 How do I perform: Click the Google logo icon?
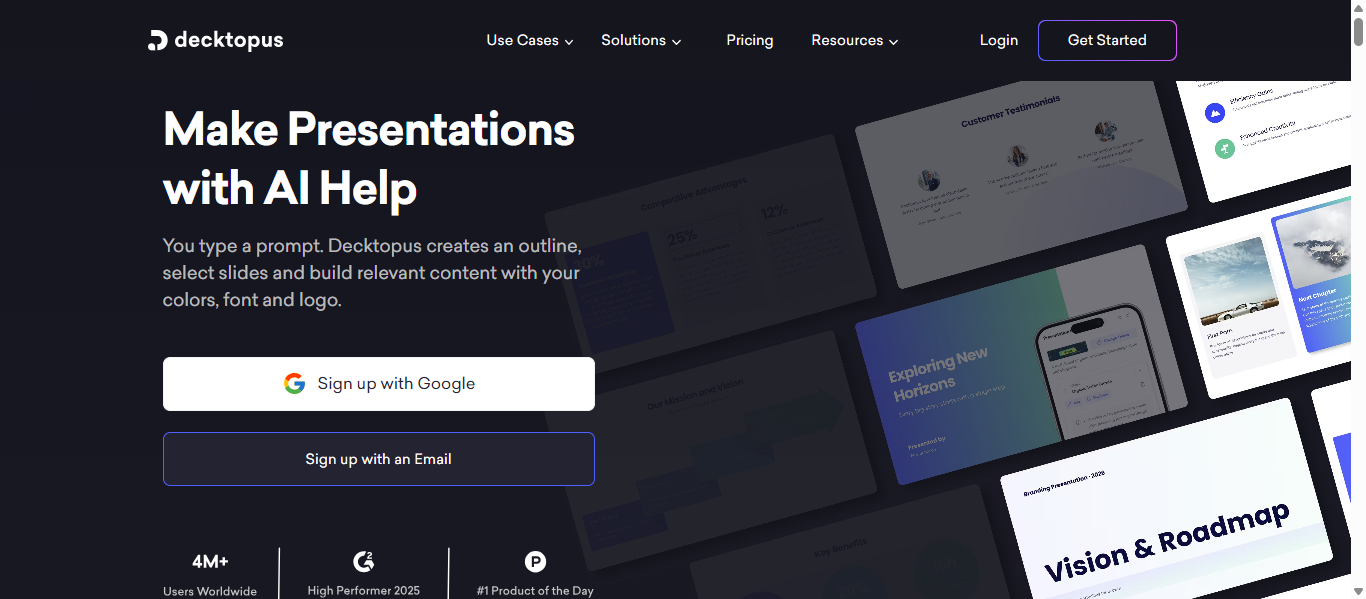(294, 384)
